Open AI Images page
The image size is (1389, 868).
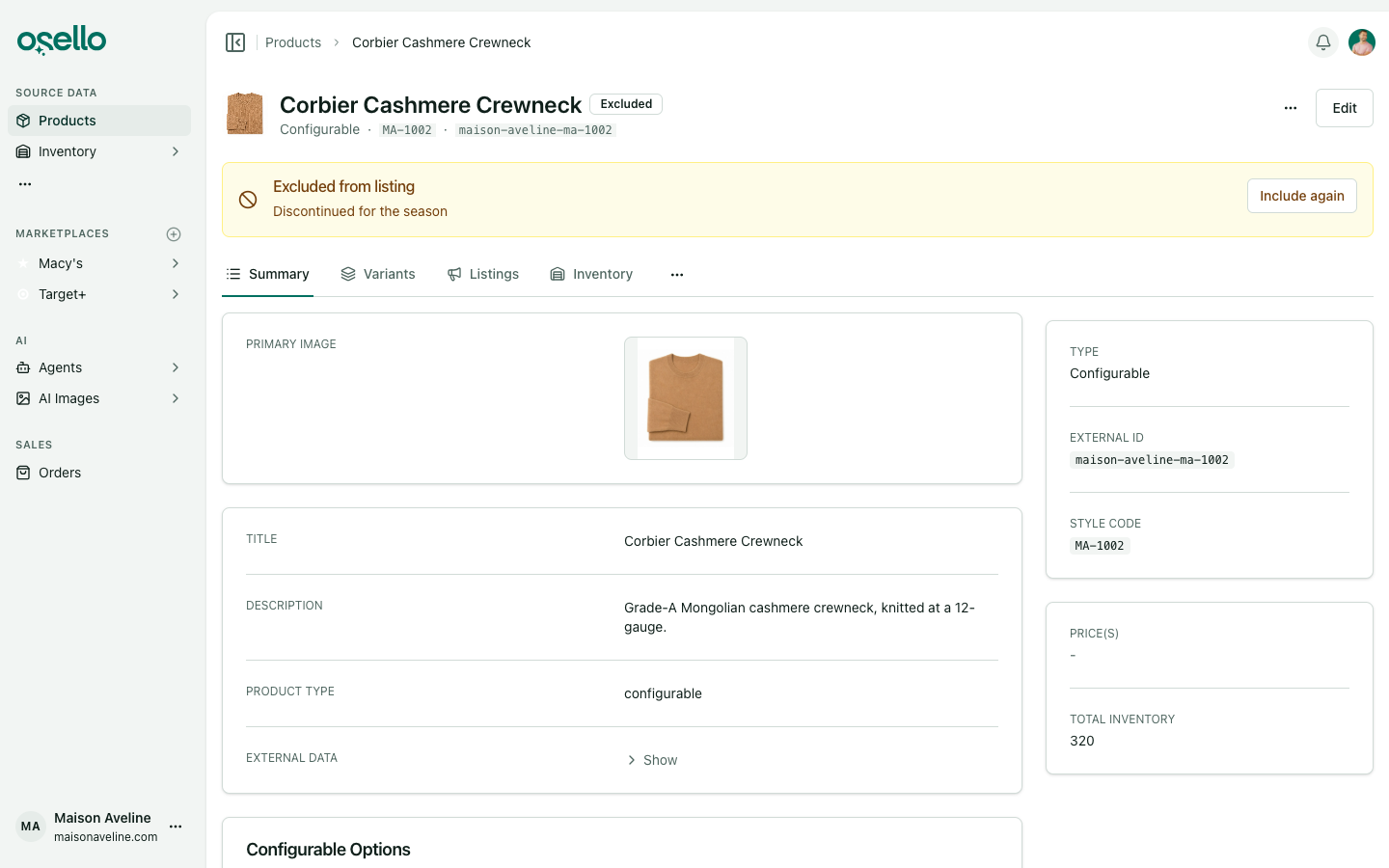click(99, 398)
